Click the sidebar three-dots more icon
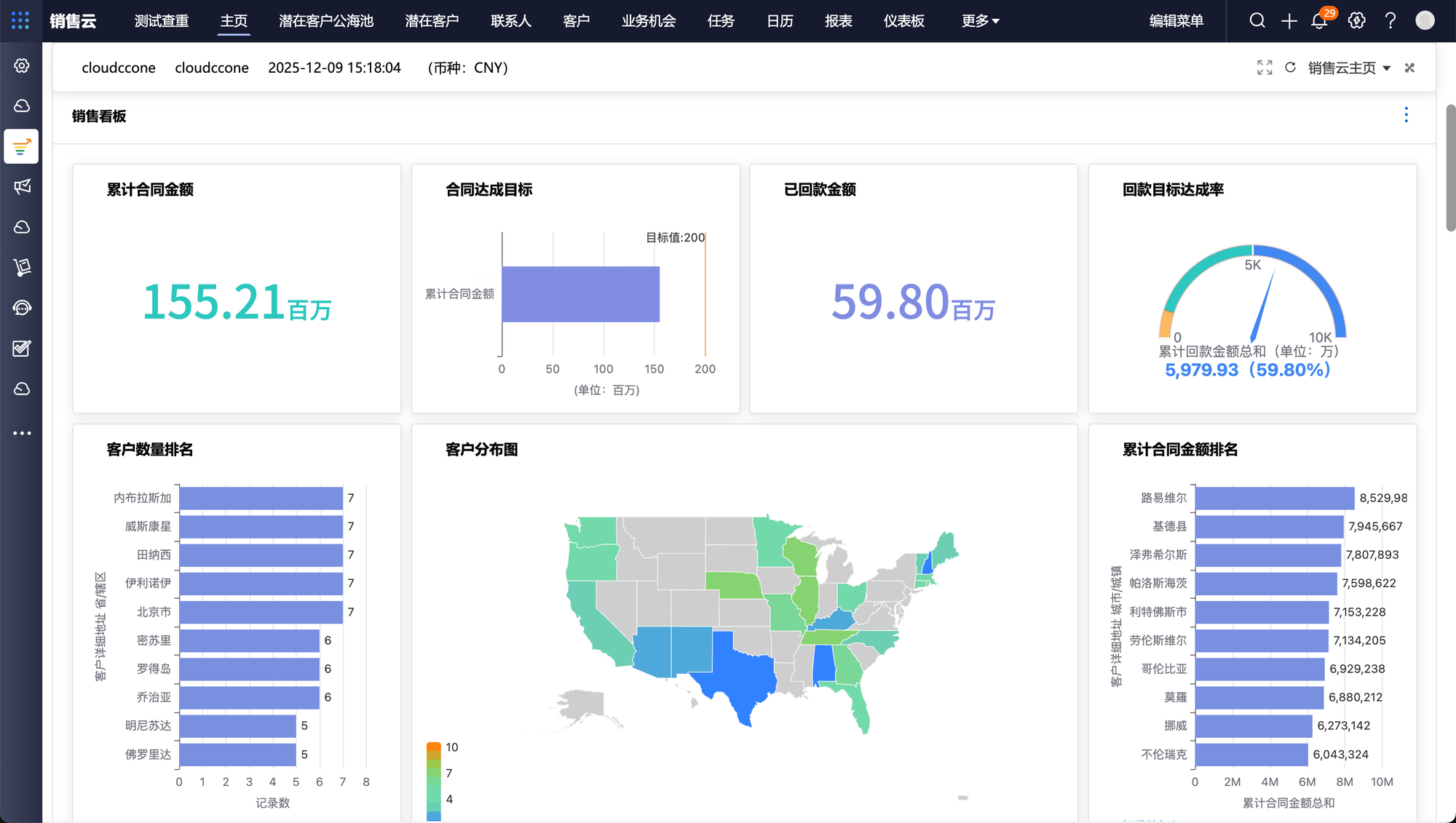 (x=22, y=433)
